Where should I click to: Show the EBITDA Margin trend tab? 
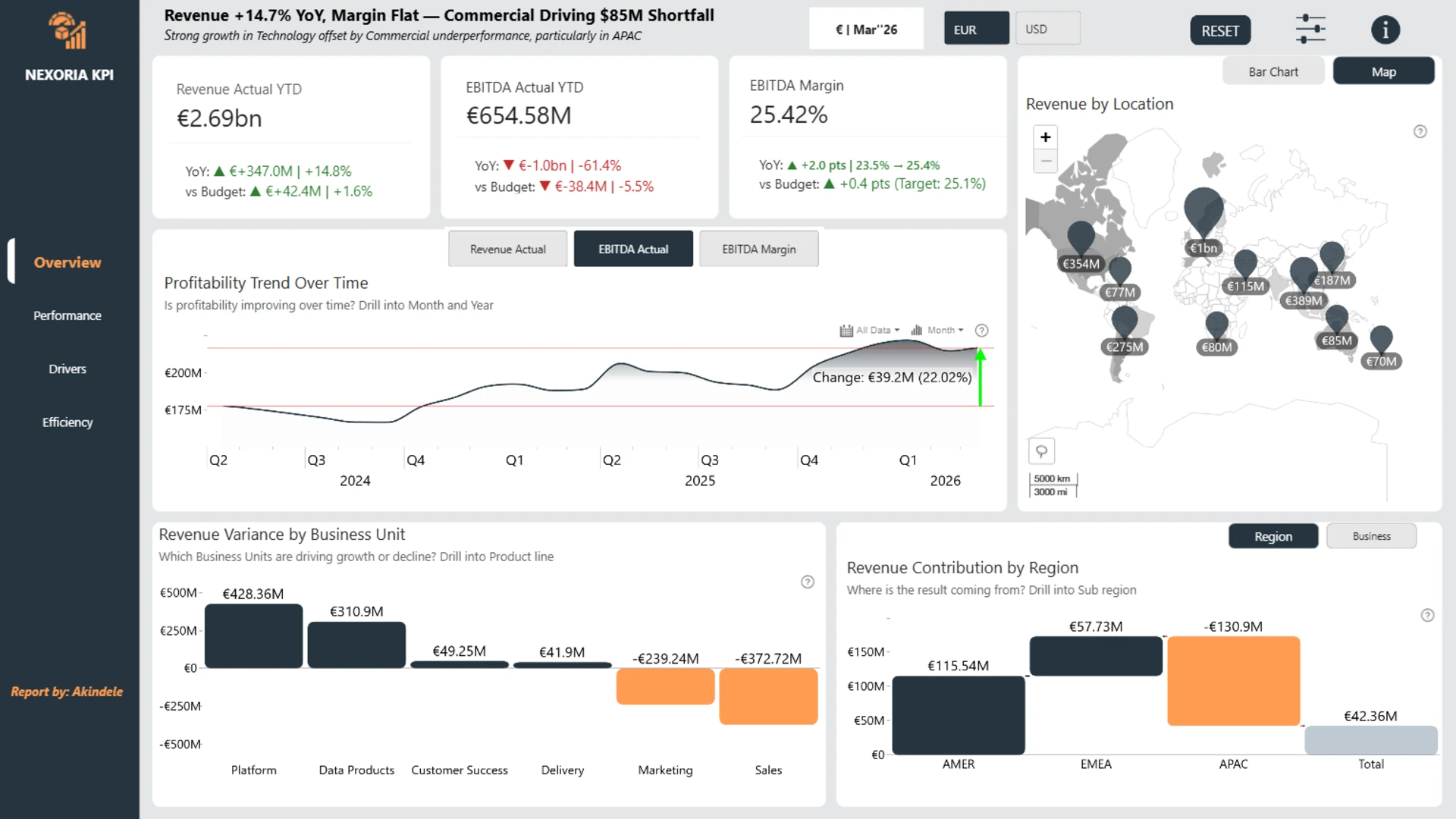[758, 249]
